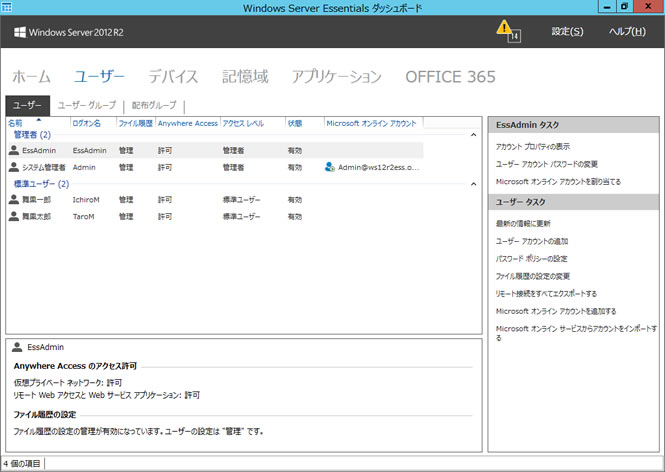Click the Microsoft online account icon for Admin
Image resolution: width=665 pixels, height=472 pixels.
[x=330, y=167]
